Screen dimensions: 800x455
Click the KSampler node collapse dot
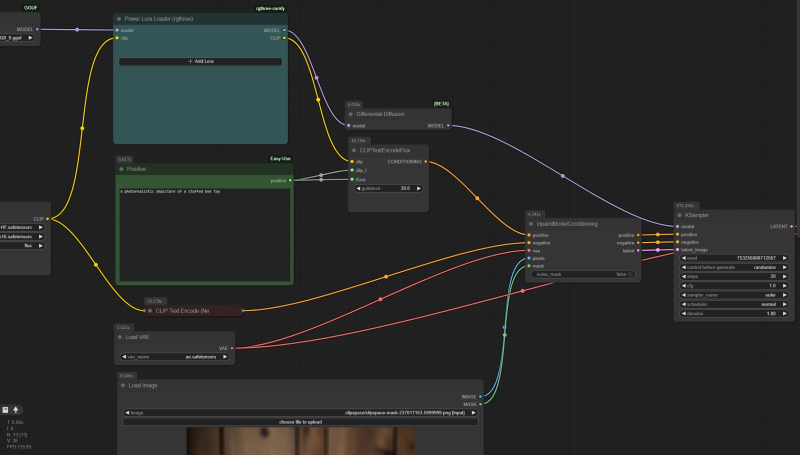681,213
